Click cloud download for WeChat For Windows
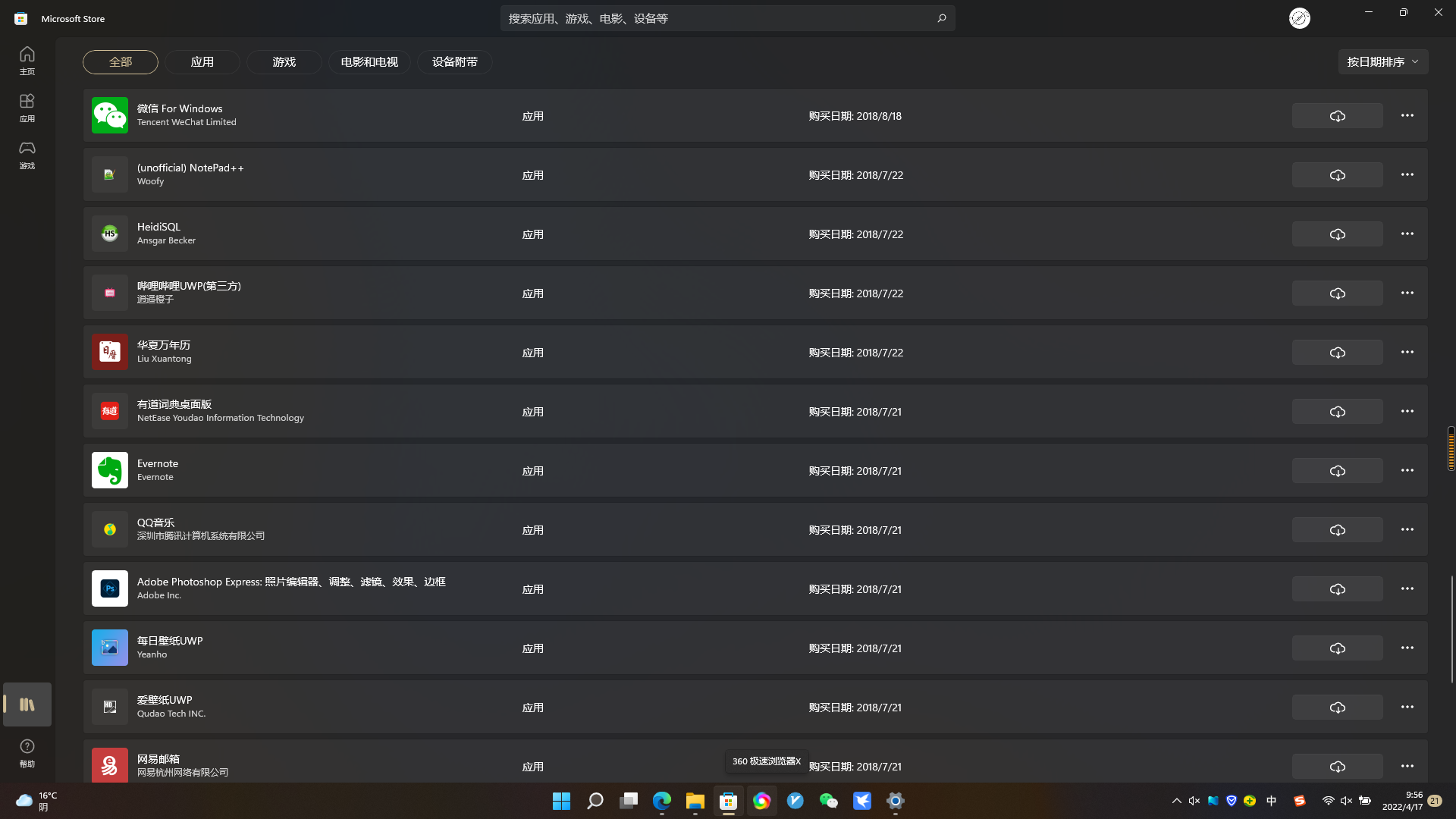This screenshot has width=1456, height=819. click(1337, 116)
